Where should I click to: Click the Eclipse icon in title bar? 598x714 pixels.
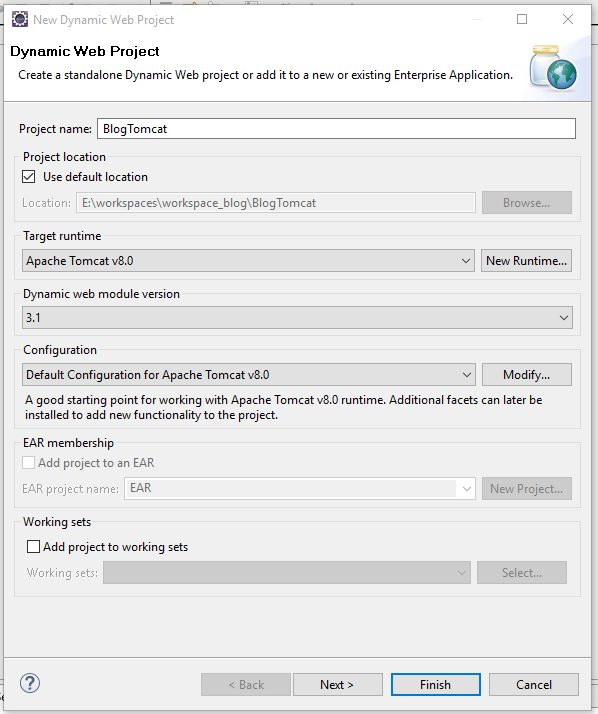coord(20,20)
